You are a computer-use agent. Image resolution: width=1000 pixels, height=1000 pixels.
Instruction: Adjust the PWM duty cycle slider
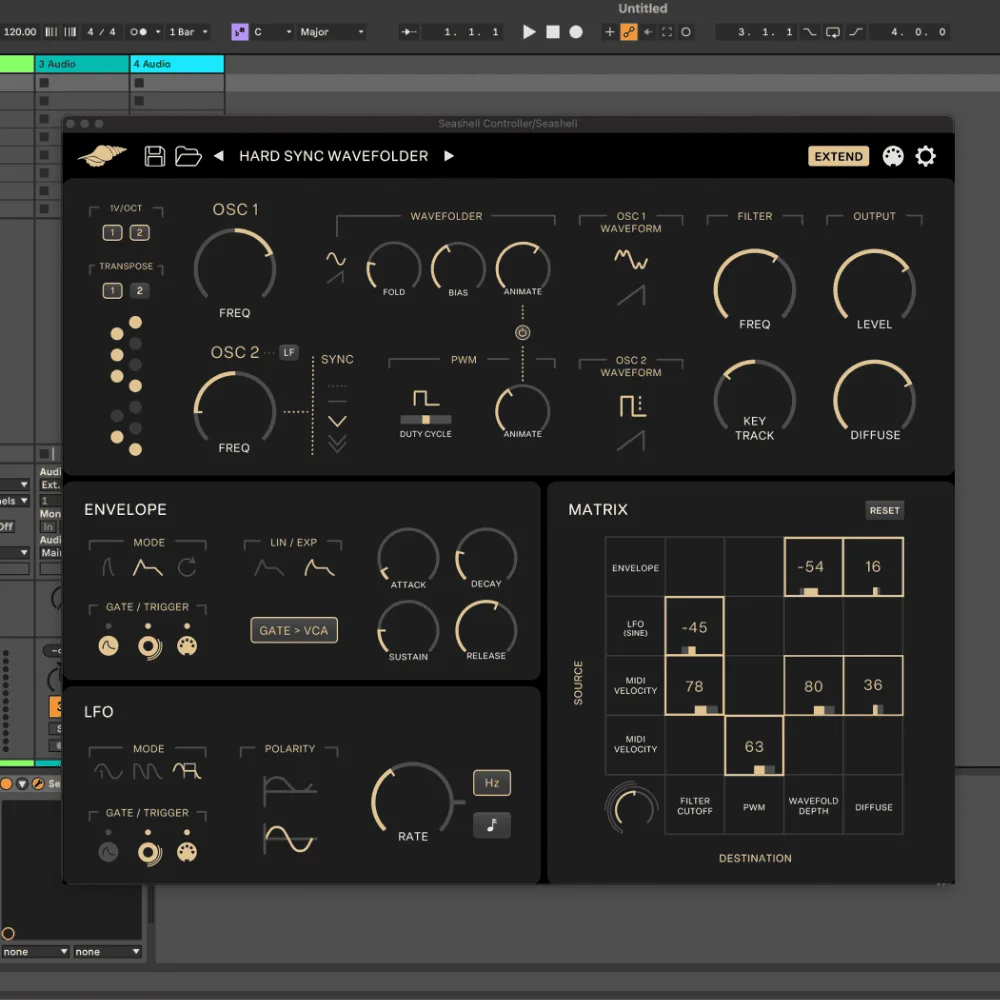point(426,420)
